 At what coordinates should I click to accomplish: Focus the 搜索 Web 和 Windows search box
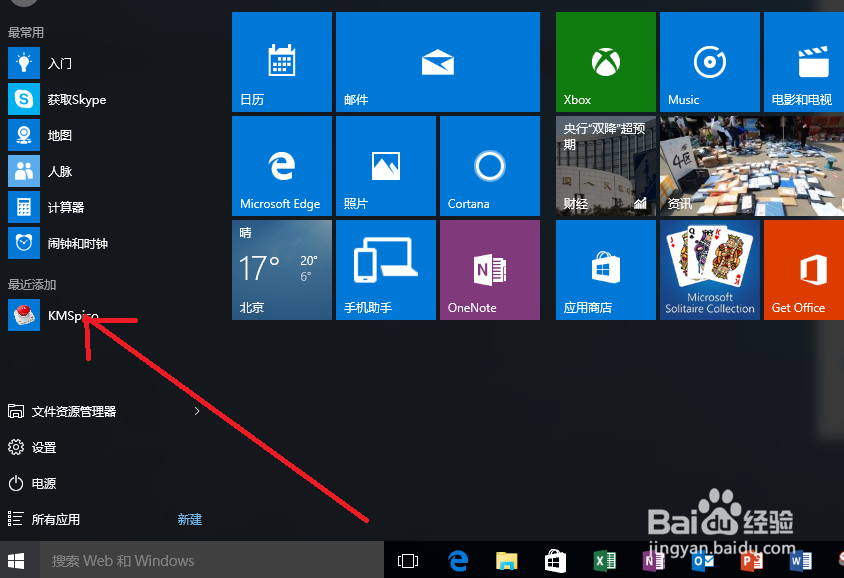(212, 560)
